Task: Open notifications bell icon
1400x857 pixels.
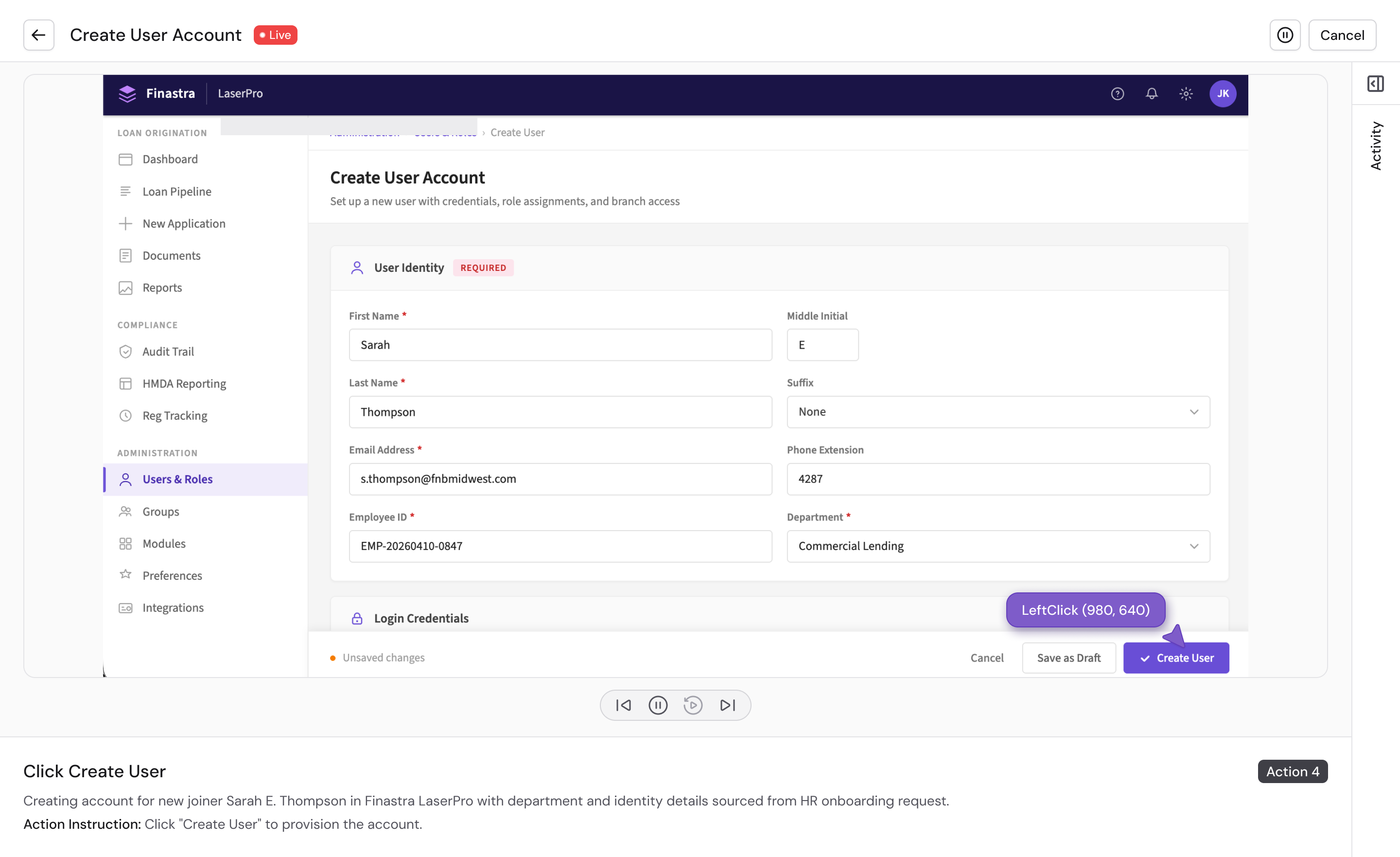Action: 1151,94
